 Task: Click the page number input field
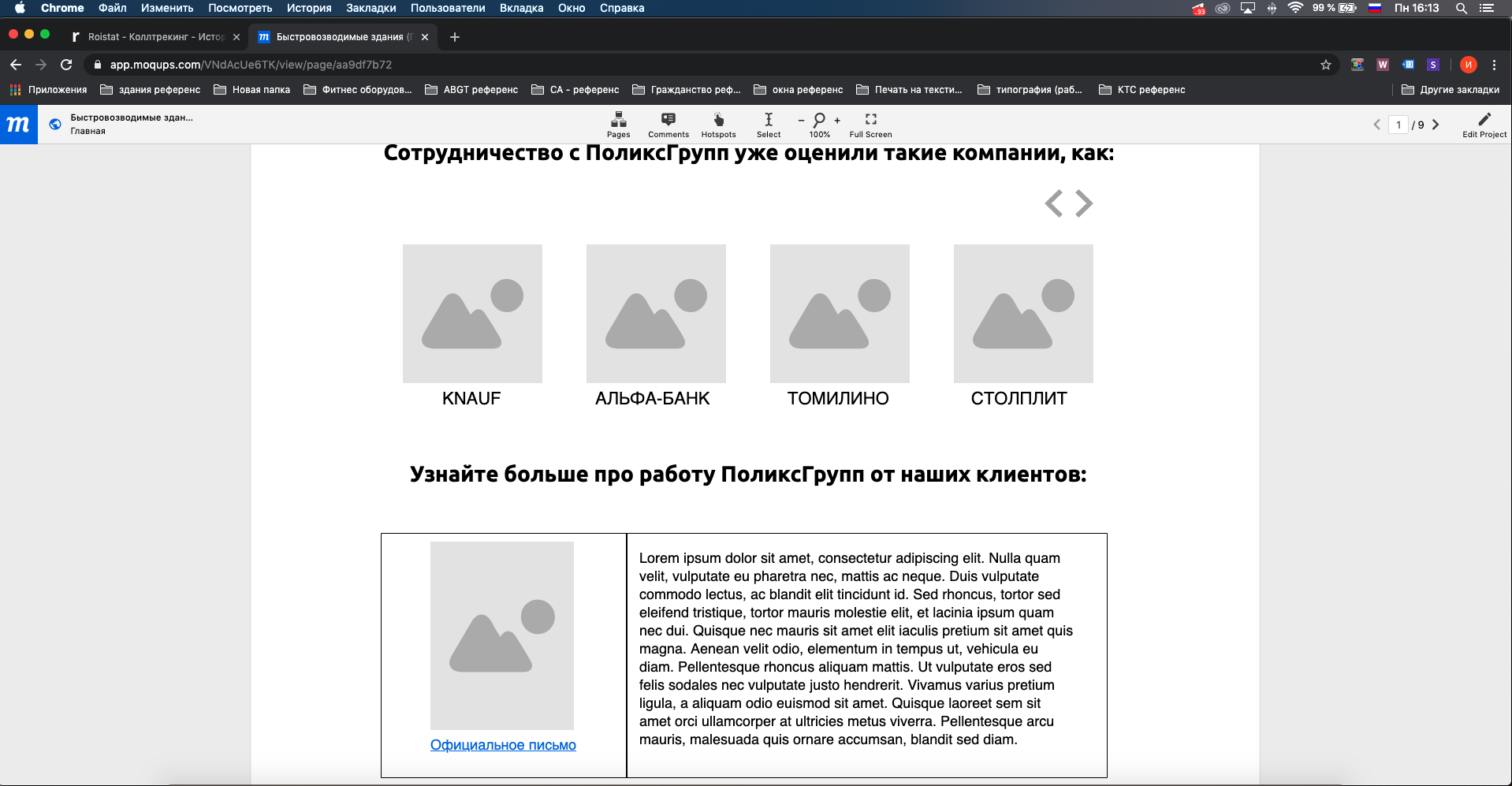(1398, 125)
